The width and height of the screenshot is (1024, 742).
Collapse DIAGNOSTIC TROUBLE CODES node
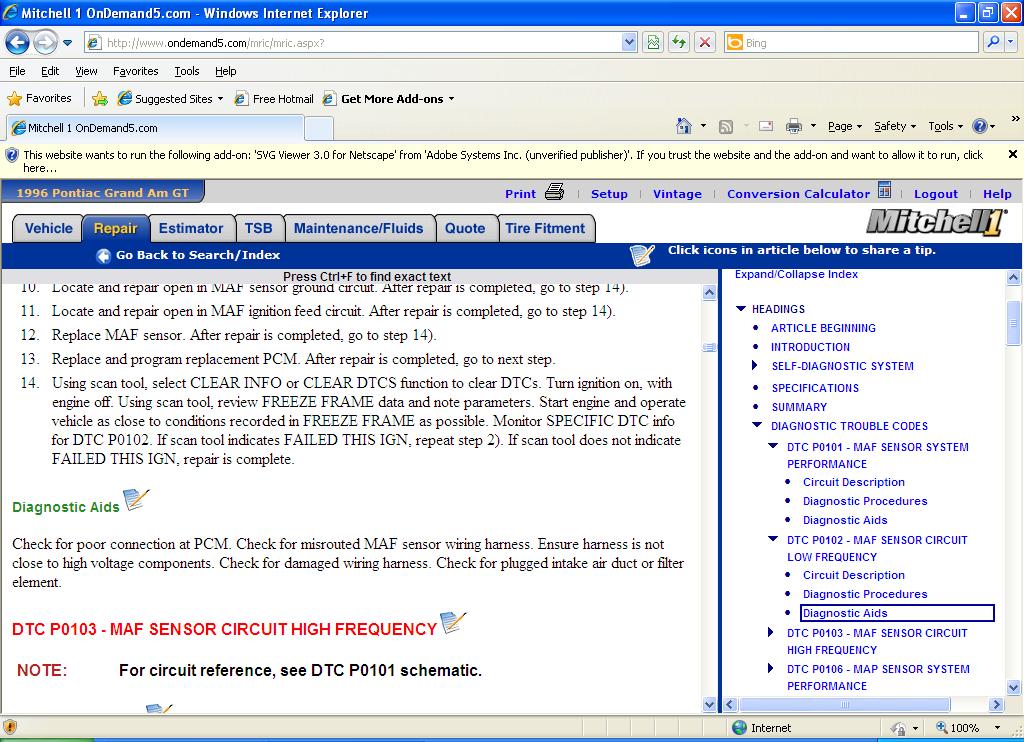(757, 425)
